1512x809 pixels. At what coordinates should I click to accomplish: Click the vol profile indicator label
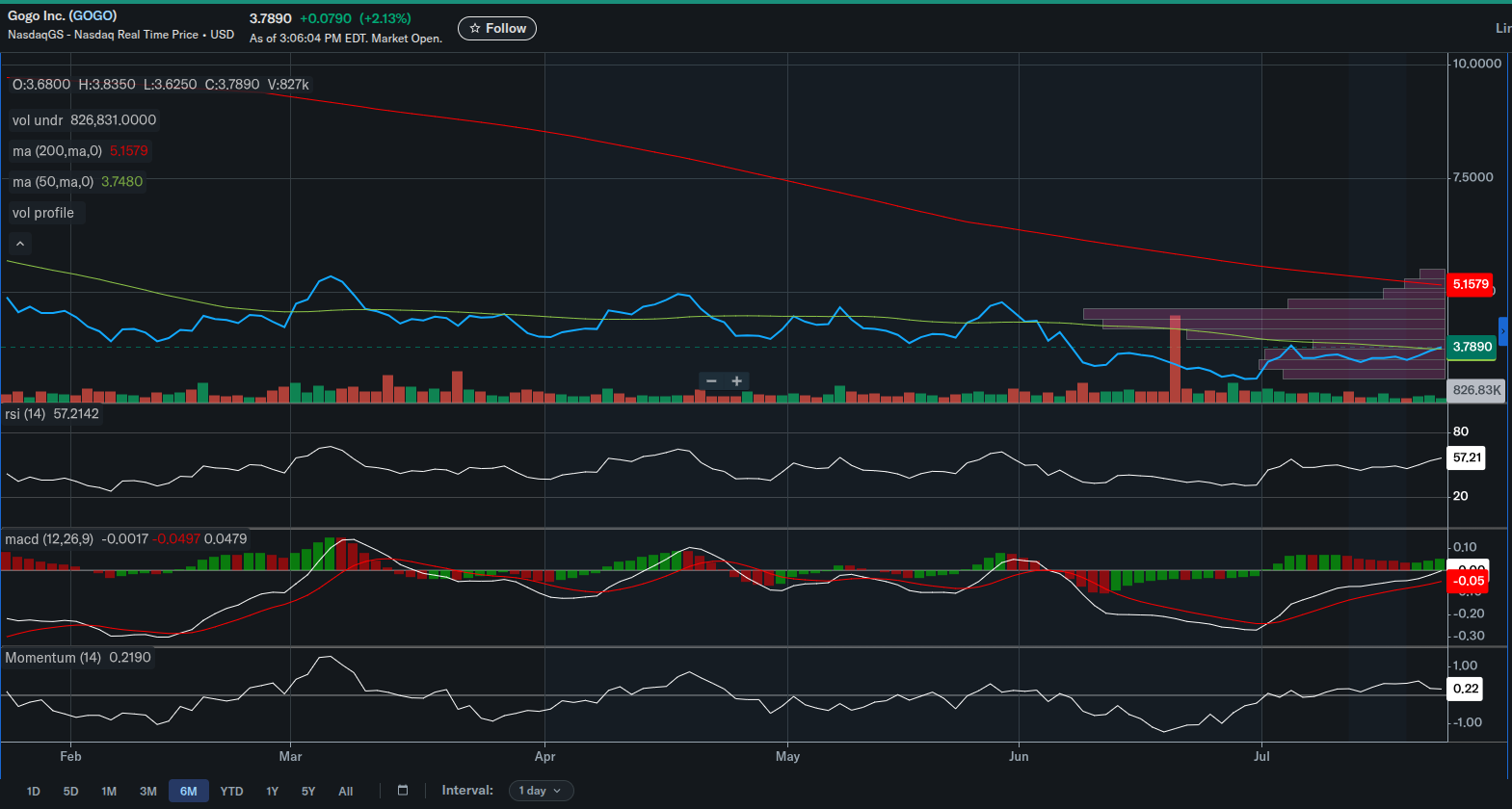43,213
